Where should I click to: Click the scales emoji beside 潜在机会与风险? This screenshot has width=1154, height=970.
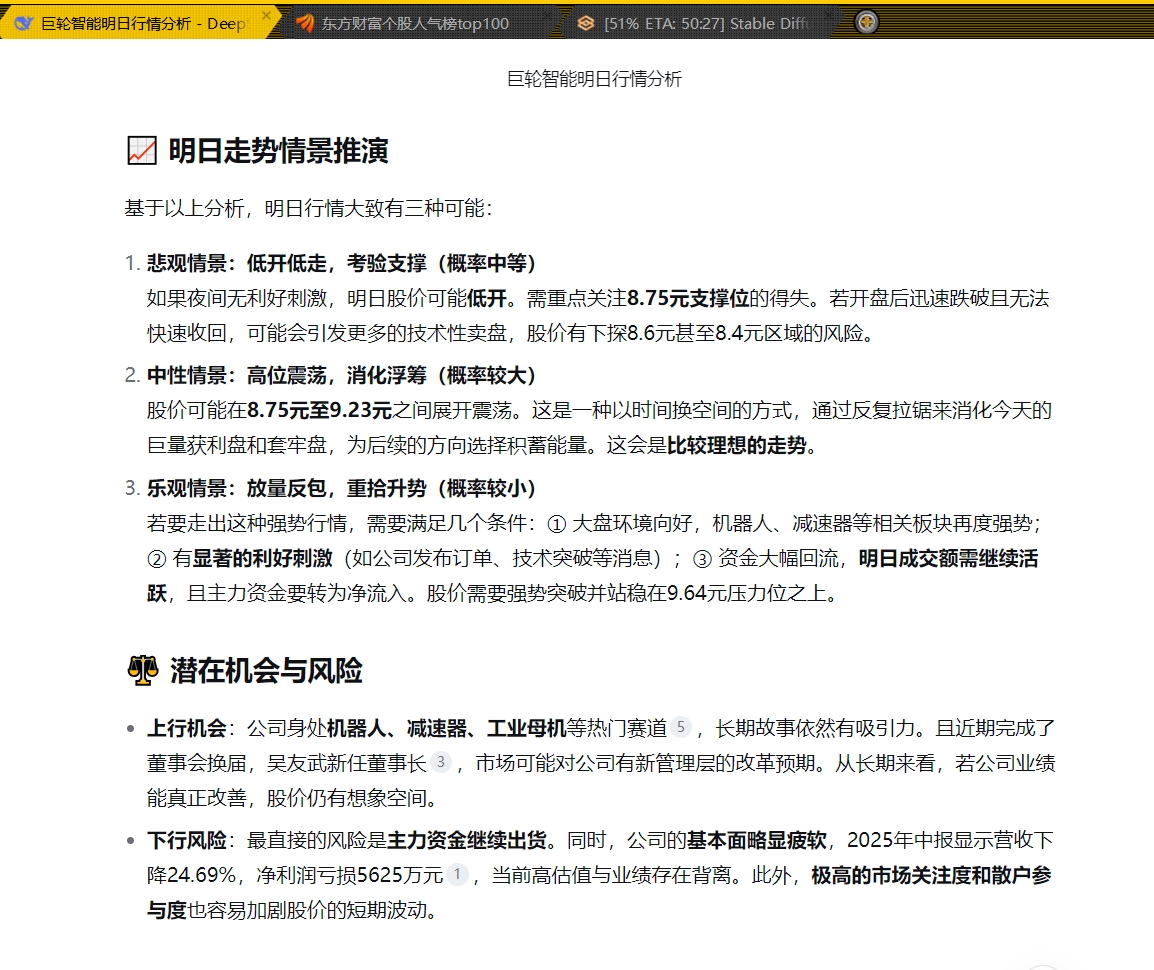point(143,670)
